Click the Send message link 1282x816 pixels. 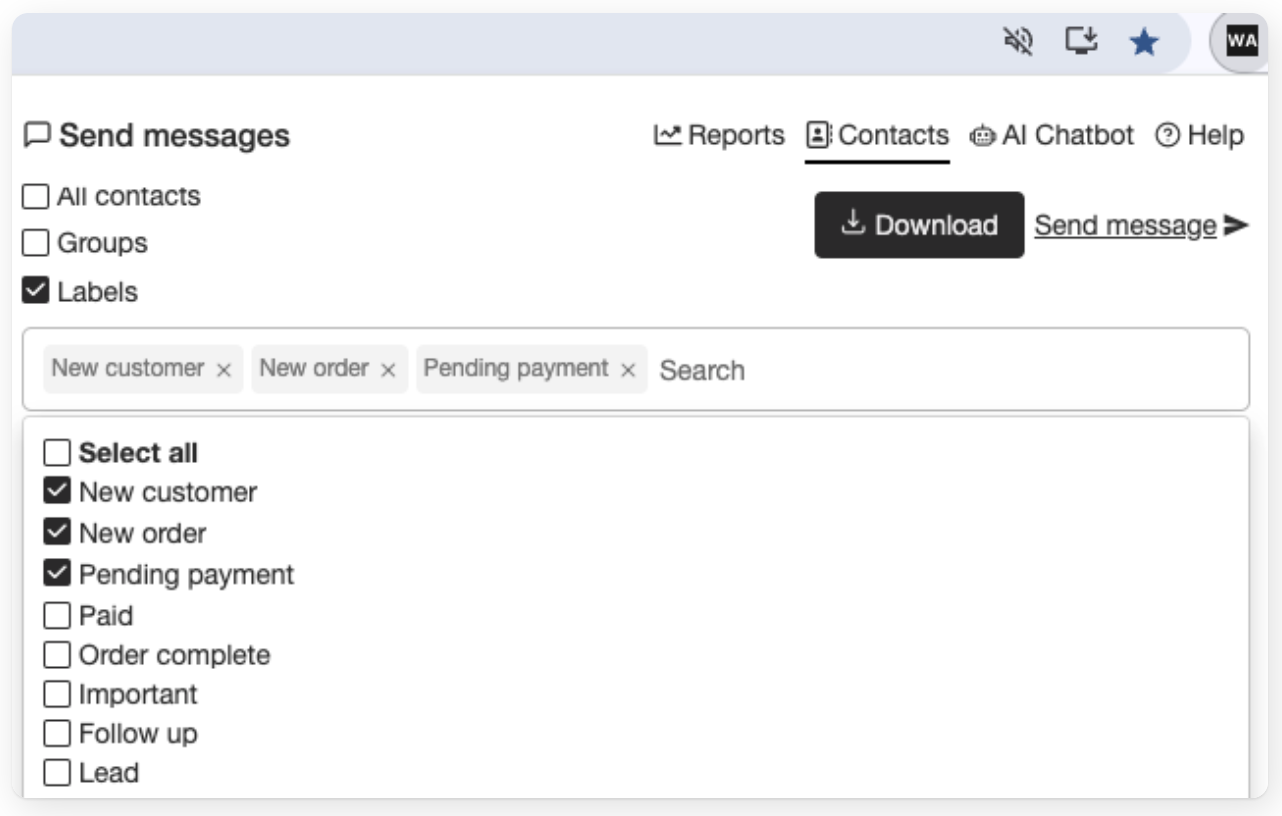point(1125,226)
